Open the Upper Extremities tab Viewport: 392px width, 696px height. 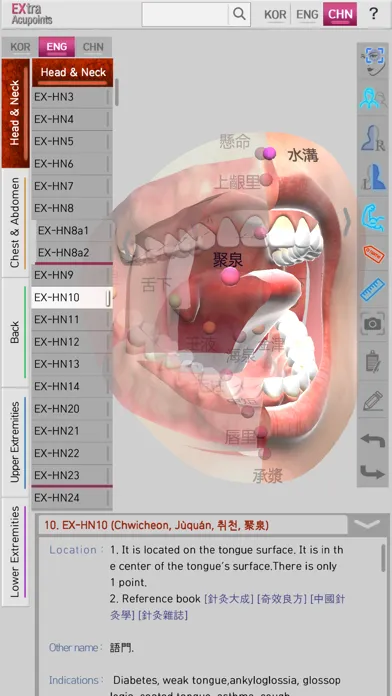coord(15,442)
